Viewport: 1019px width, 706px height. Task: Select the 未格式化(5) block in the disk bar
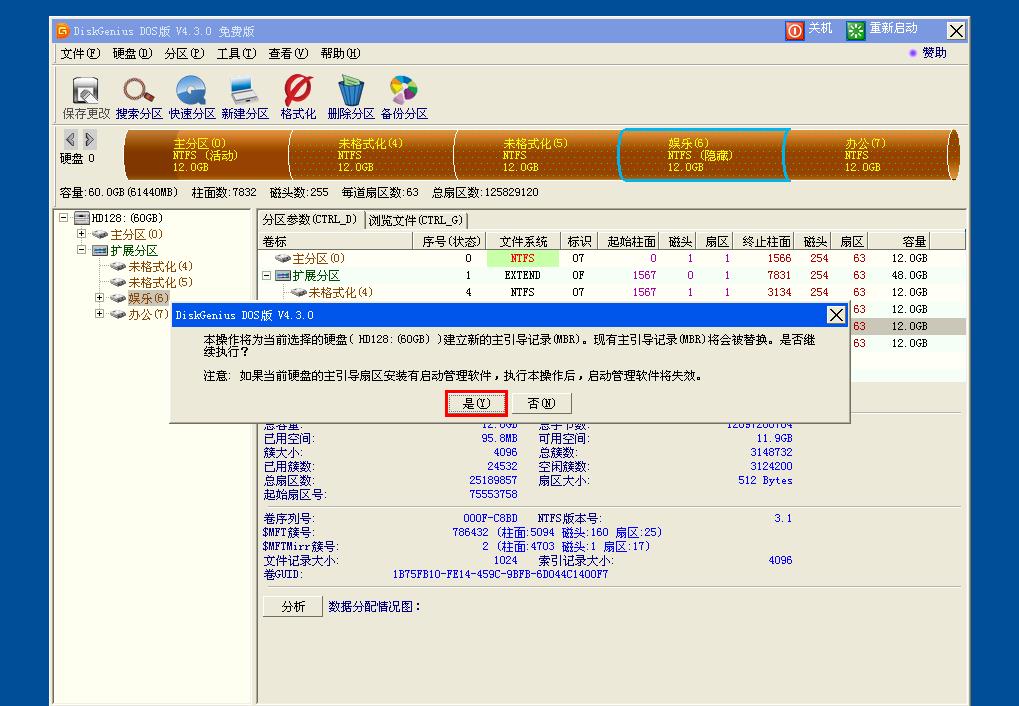[537, 155]
